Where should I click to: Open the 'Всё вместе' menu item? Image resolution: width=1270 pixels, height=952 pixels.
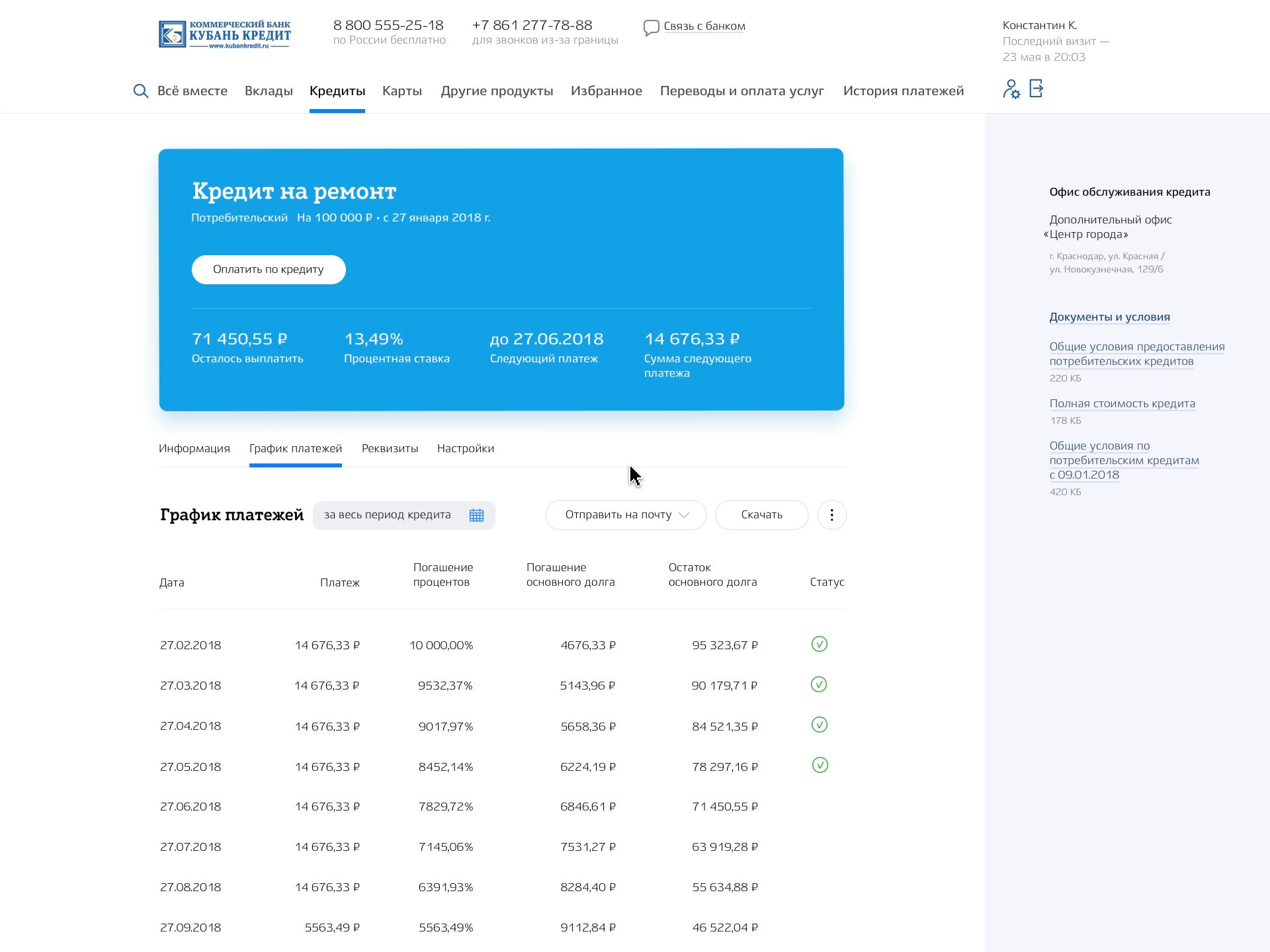click(192, 91)
